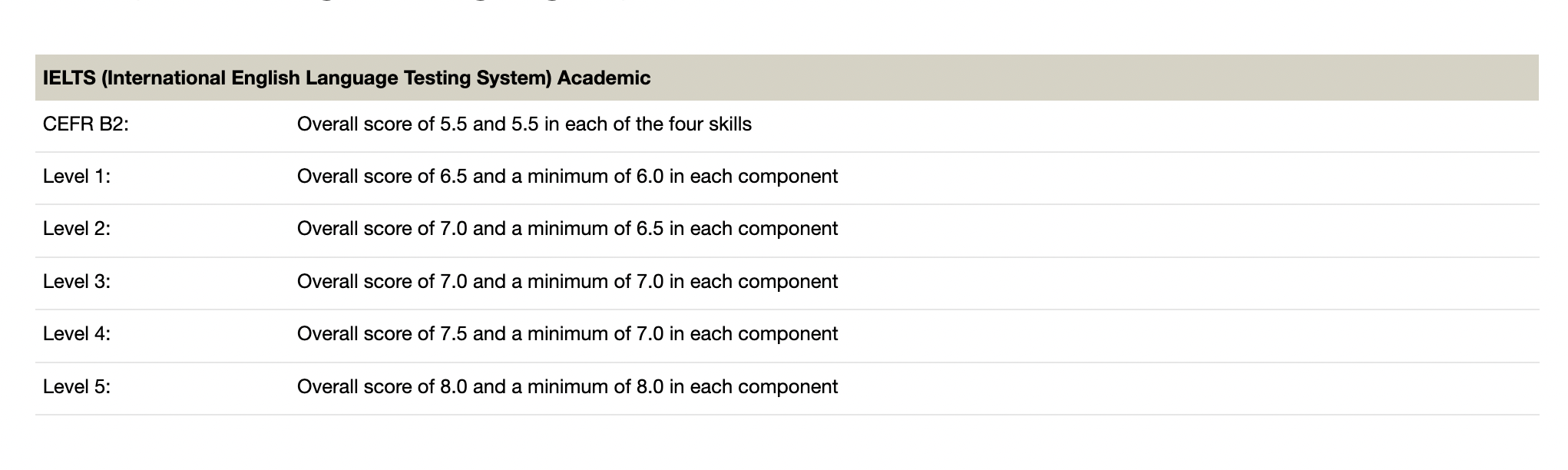
Task: Select the Level 3 score requirement text
Action: click(x=567, y=282)
